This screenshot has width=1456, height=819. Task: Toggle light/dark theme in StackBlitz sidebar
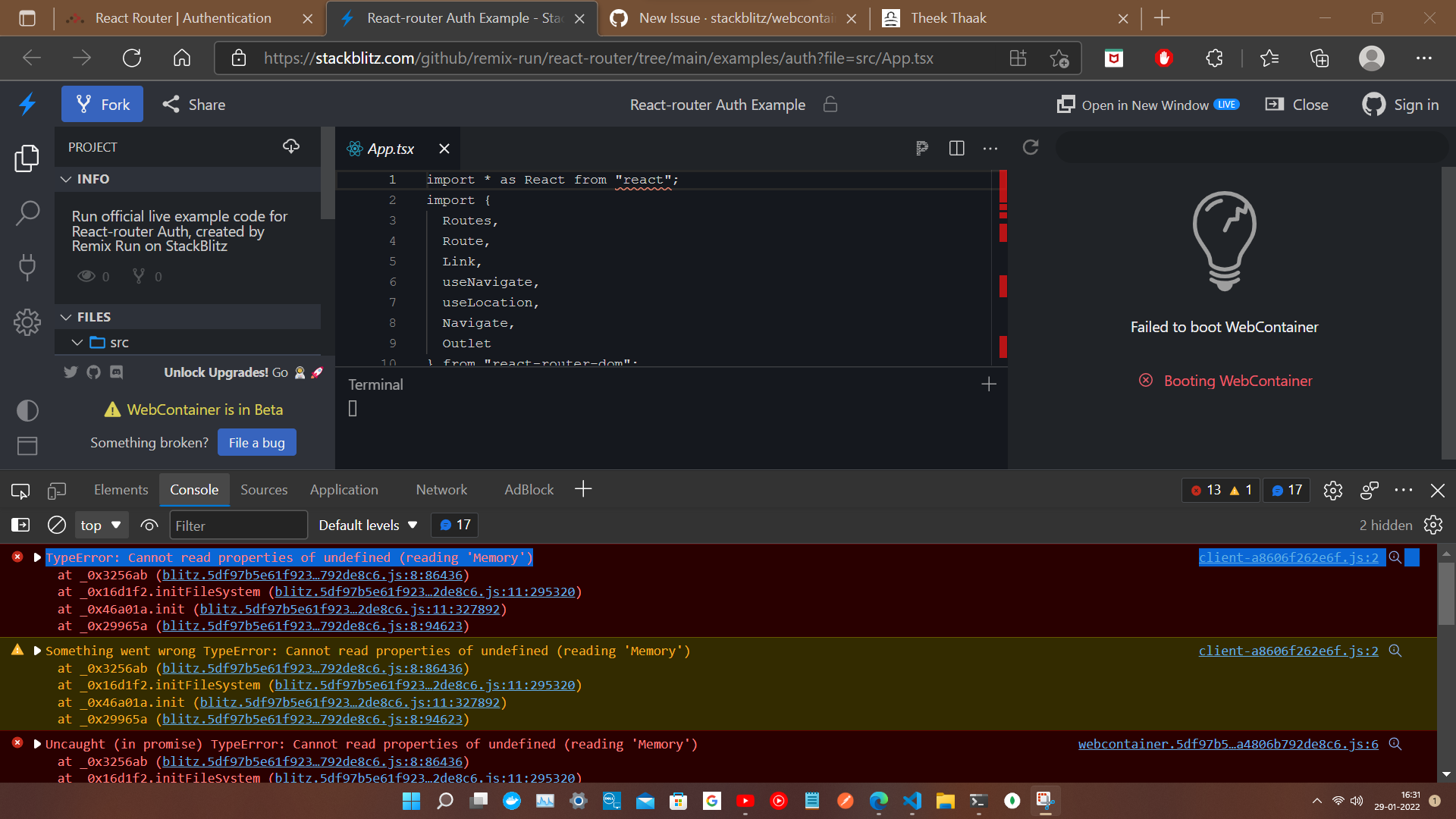coord(27,410)
